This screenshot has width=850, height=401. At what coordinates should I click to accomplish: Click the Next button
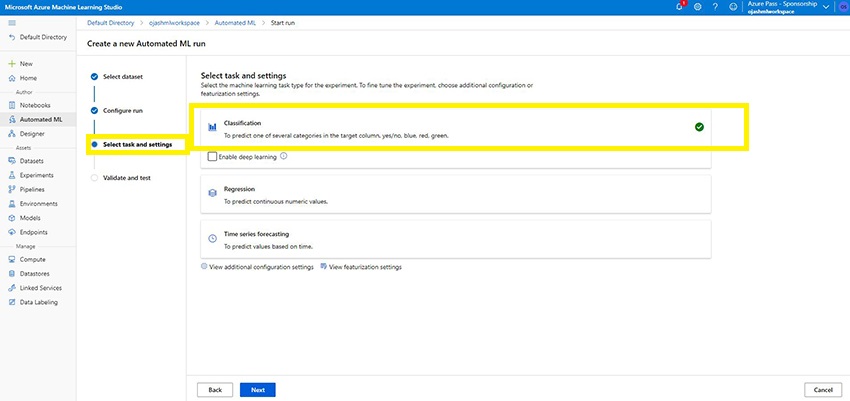click(258, 390)
